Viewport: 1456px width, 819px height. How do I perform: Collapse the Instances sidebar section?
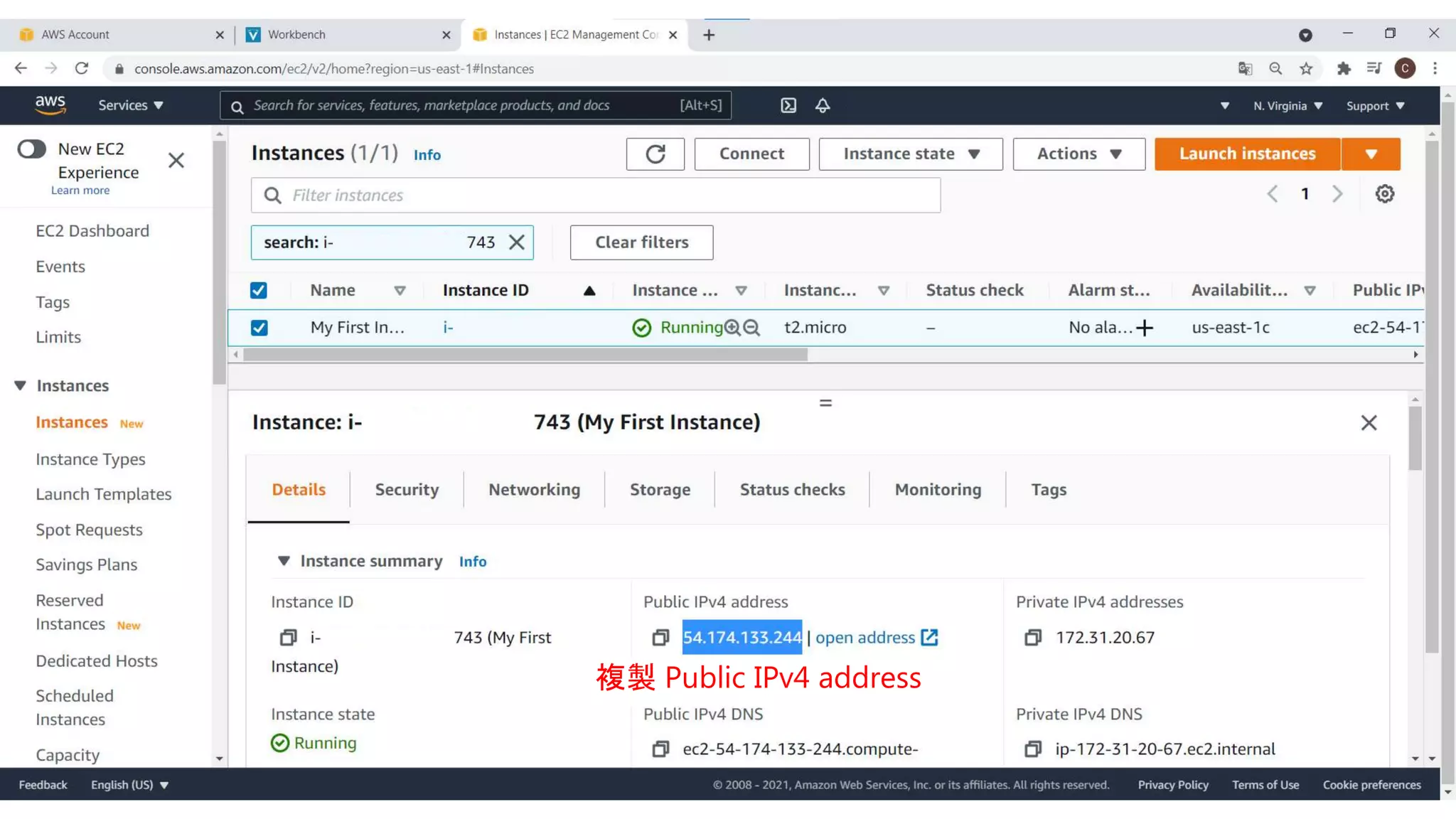(21, 385)
